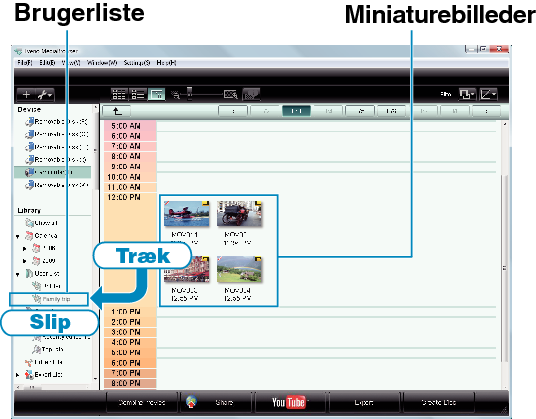This screenshot has height=419, width=536.
Task: Open the wrench settings tool dropdown
Action: pos(44,95)
